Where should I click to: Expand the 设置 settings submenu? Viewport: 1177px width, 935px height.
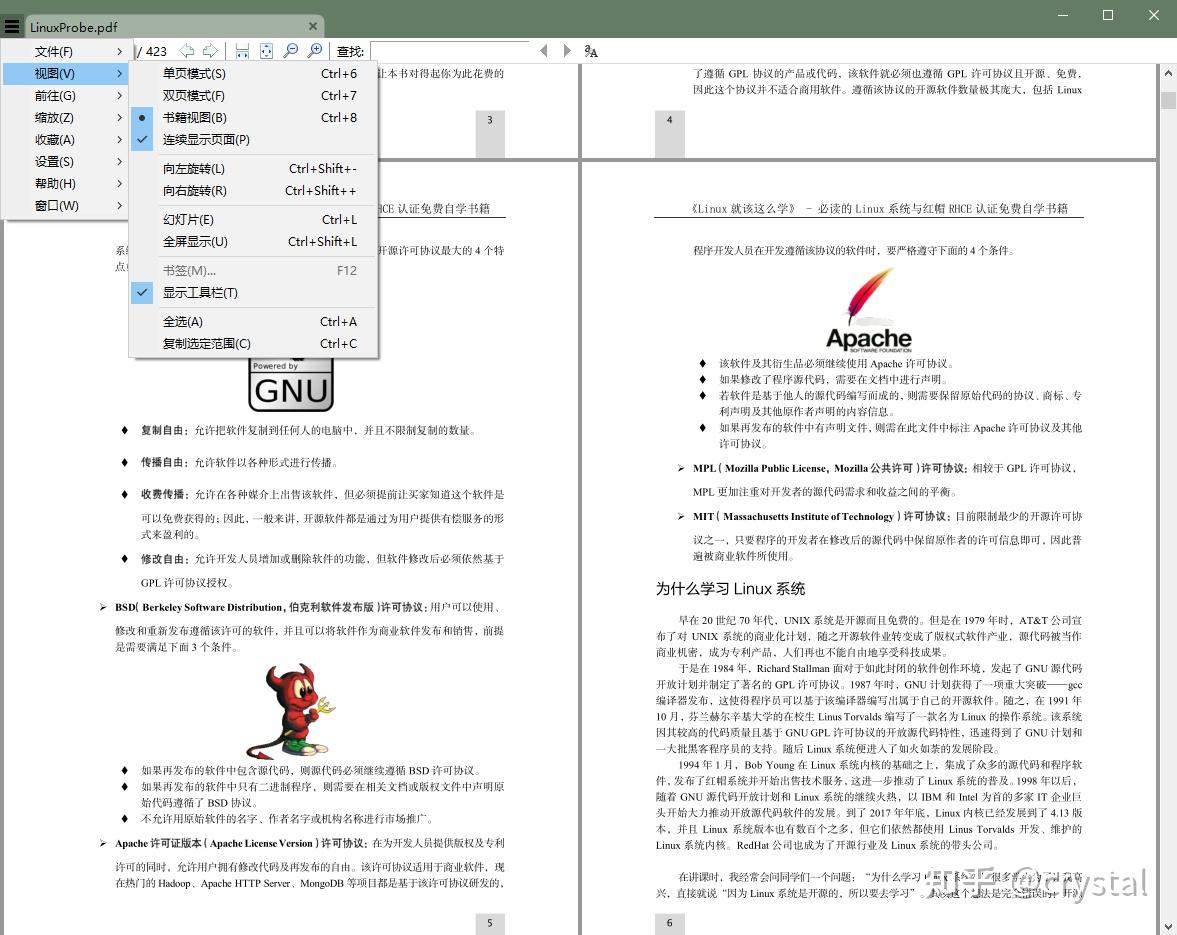click(52, 161)
